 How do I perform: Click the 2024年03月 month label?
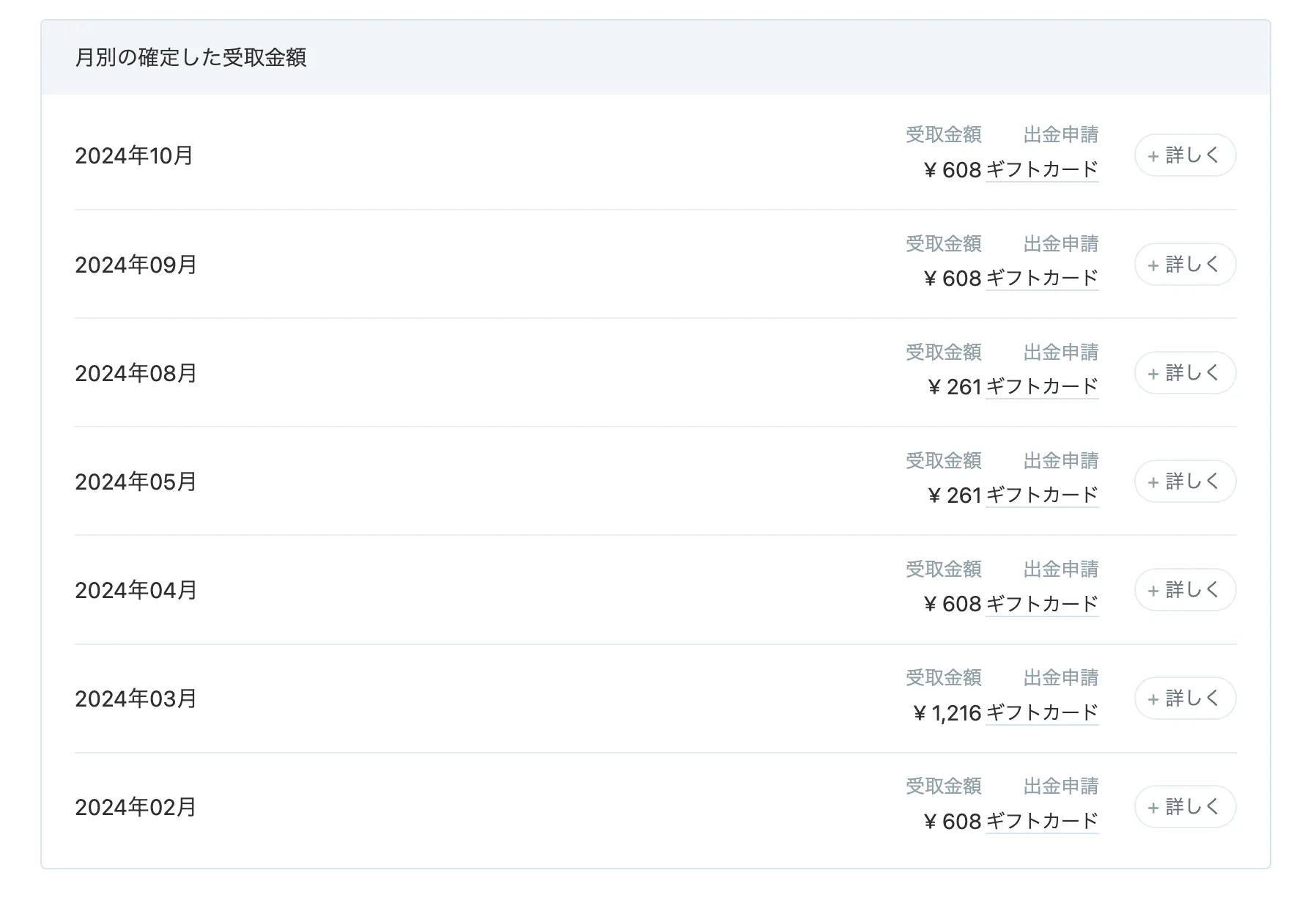tap(136, 699)
